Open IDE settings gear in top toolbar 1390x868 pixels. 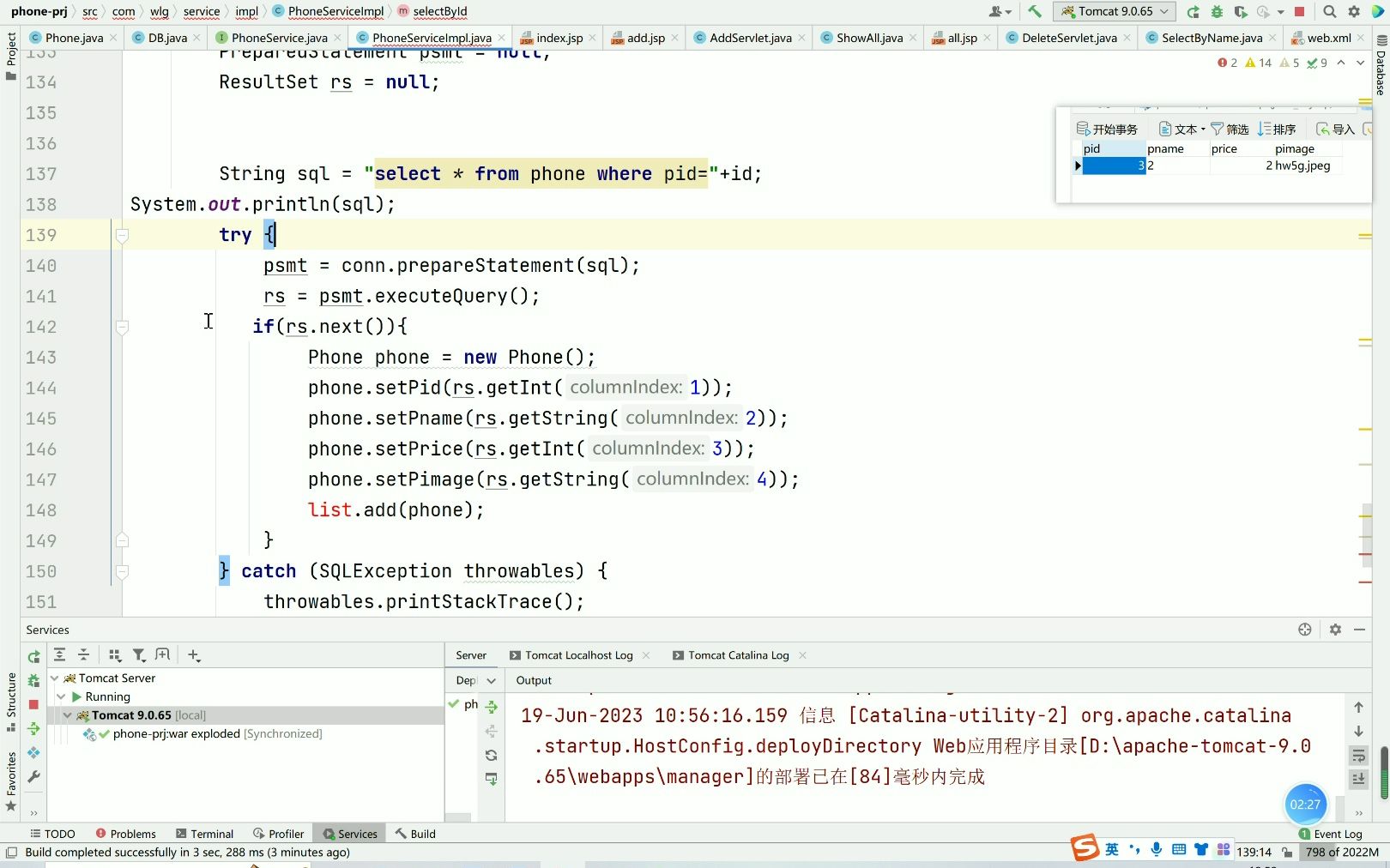(1354, 11)
